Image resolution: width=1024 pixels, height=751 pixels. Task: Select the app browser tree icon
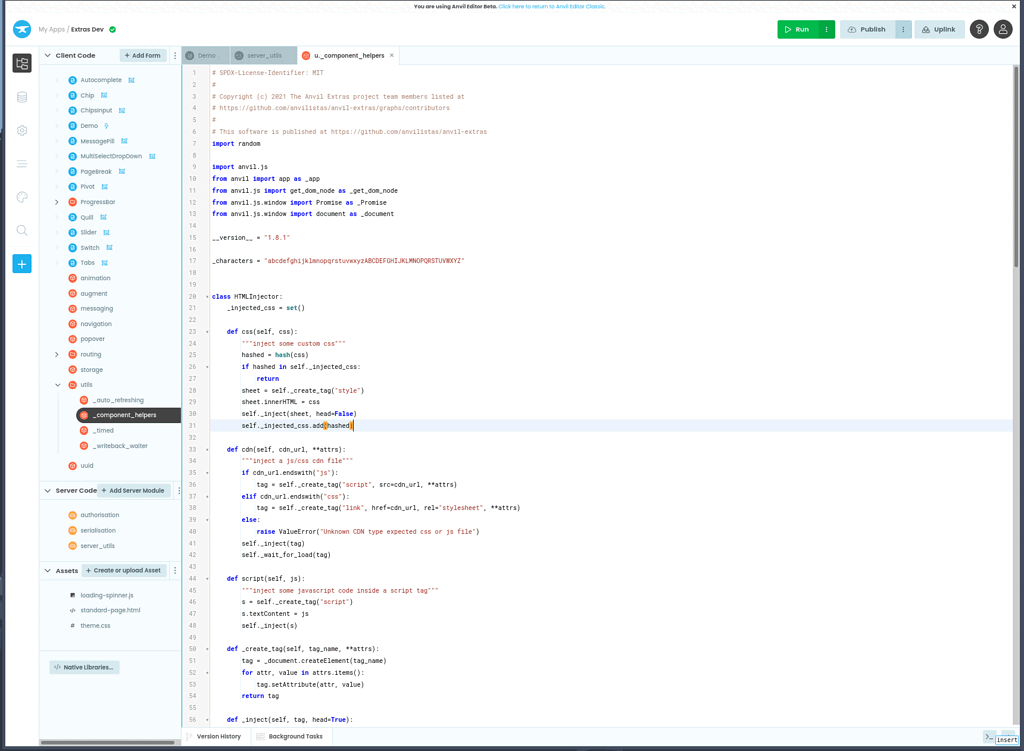(22, 62)
